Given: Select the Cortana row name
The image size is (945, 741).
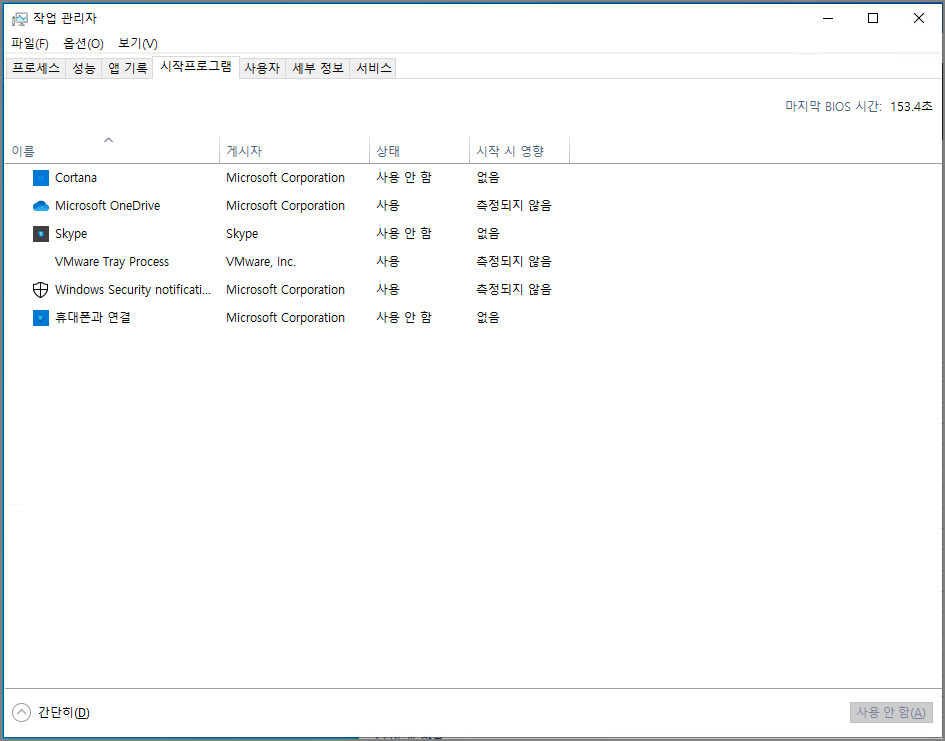Looking at the screenshot, I should [76, 178].
